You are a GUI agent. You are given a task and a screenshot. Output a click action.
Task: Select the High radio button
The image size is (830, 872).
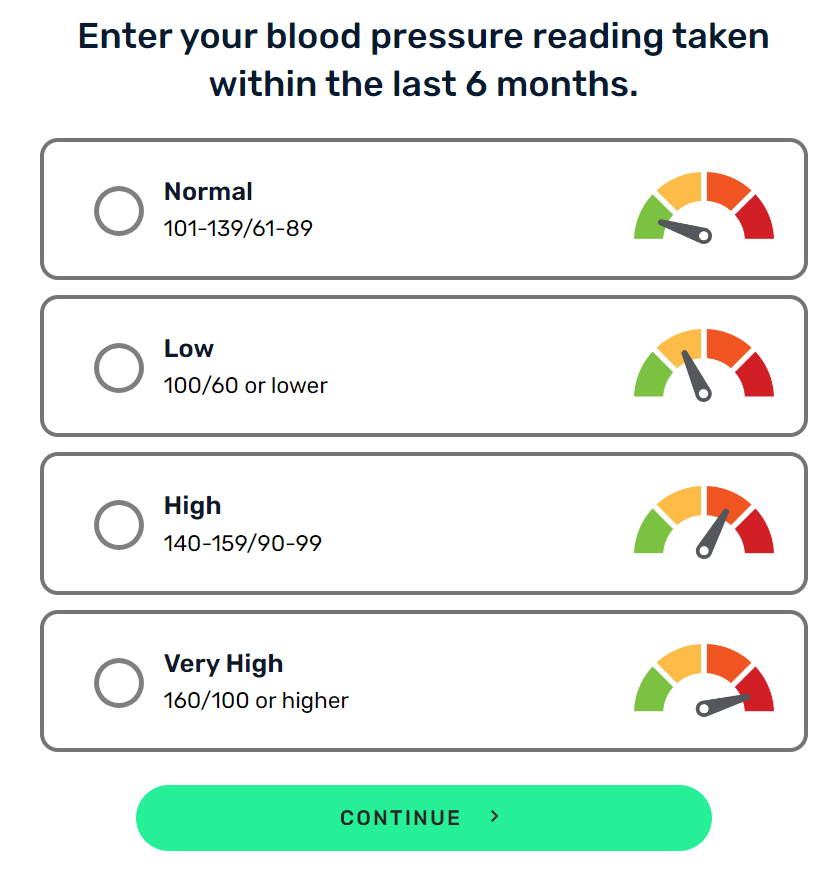coord(119,525)
